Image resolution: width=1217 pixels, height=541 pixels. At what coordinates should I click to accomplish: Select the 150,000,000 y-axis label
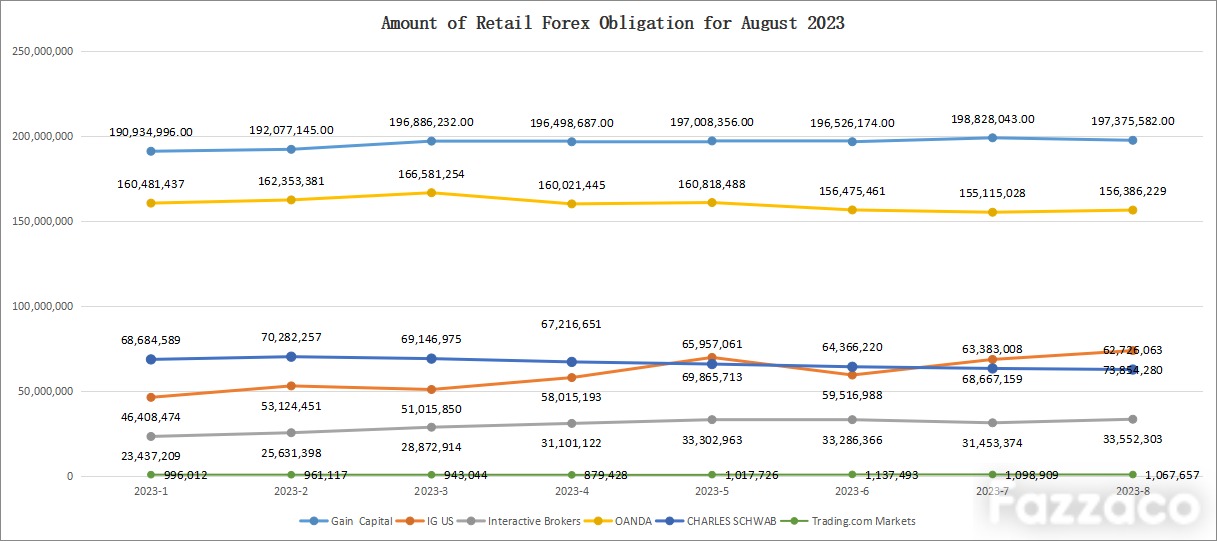[x=41, y=221]
